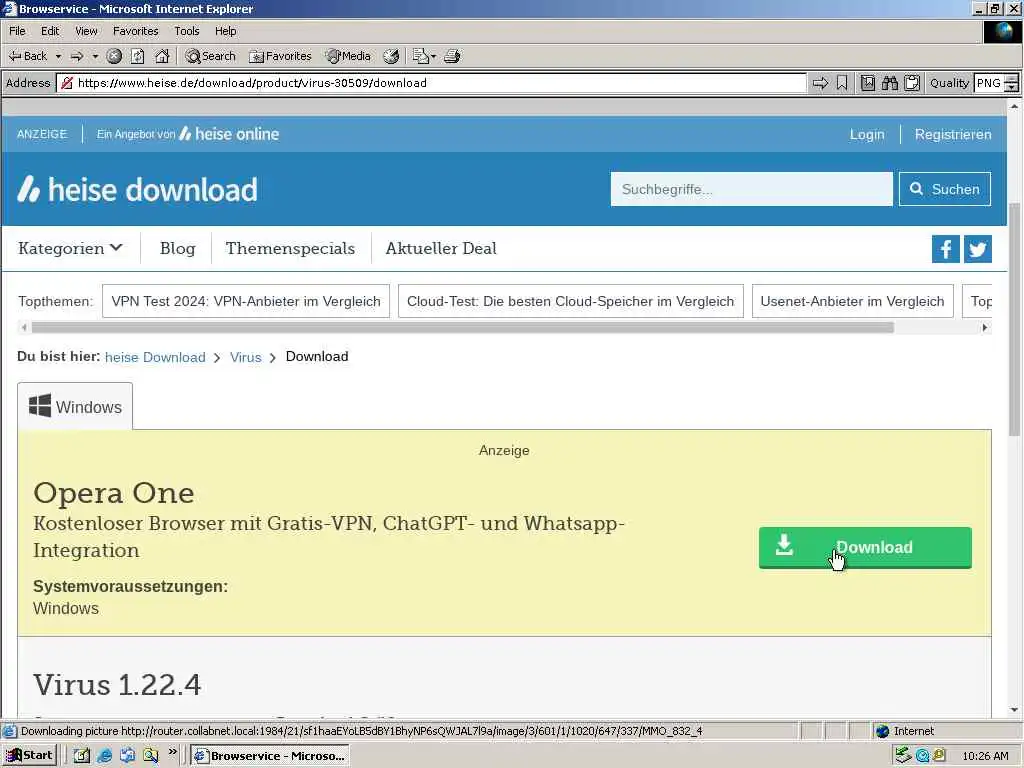Open the File menu
The width and height of the screenshot is (1024, 768).
click(17, 31)
